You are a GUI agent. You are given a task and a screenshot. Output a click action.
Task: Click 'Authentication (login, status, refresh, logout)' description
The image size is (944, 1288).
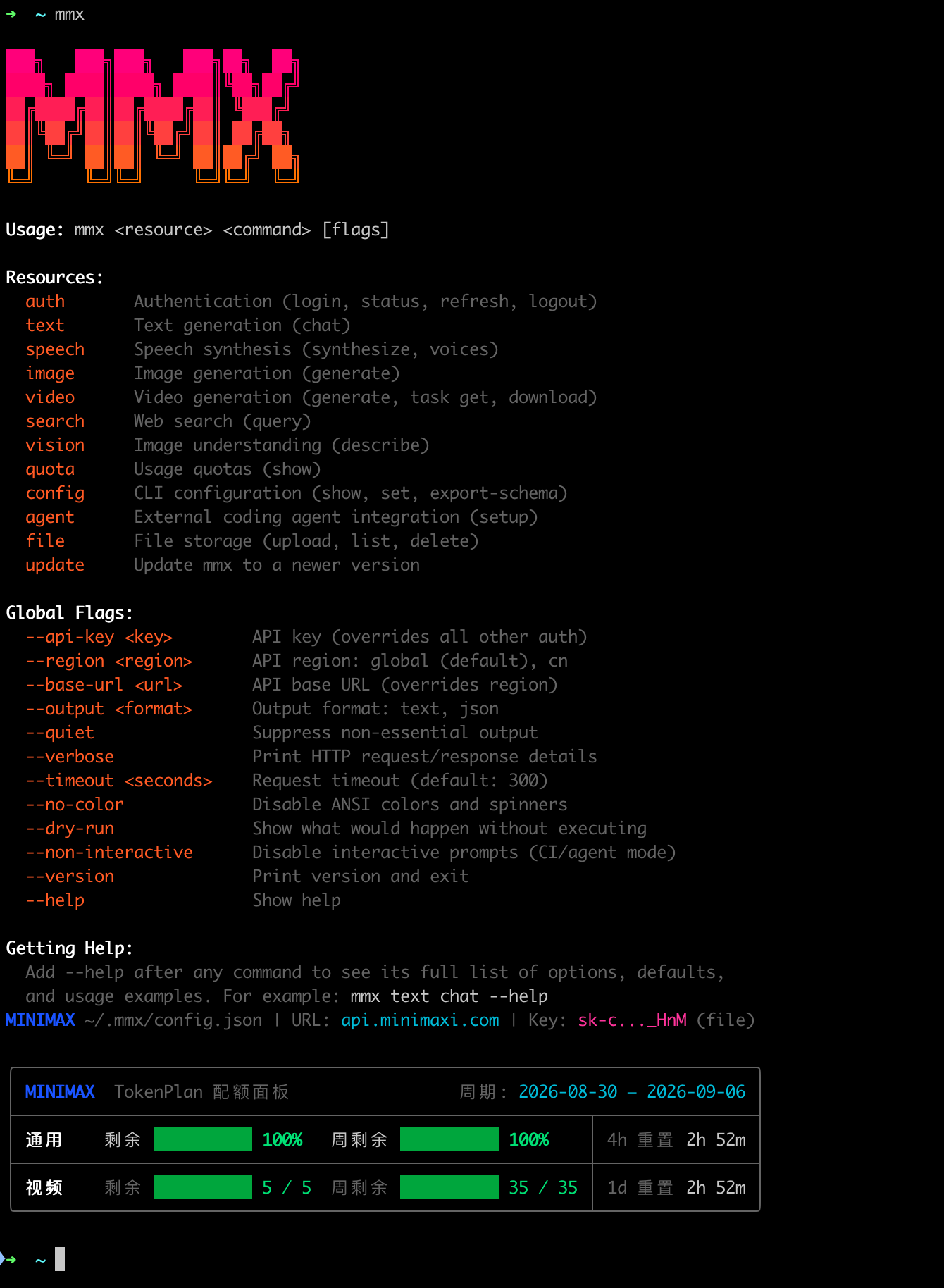tap(366, 302)
